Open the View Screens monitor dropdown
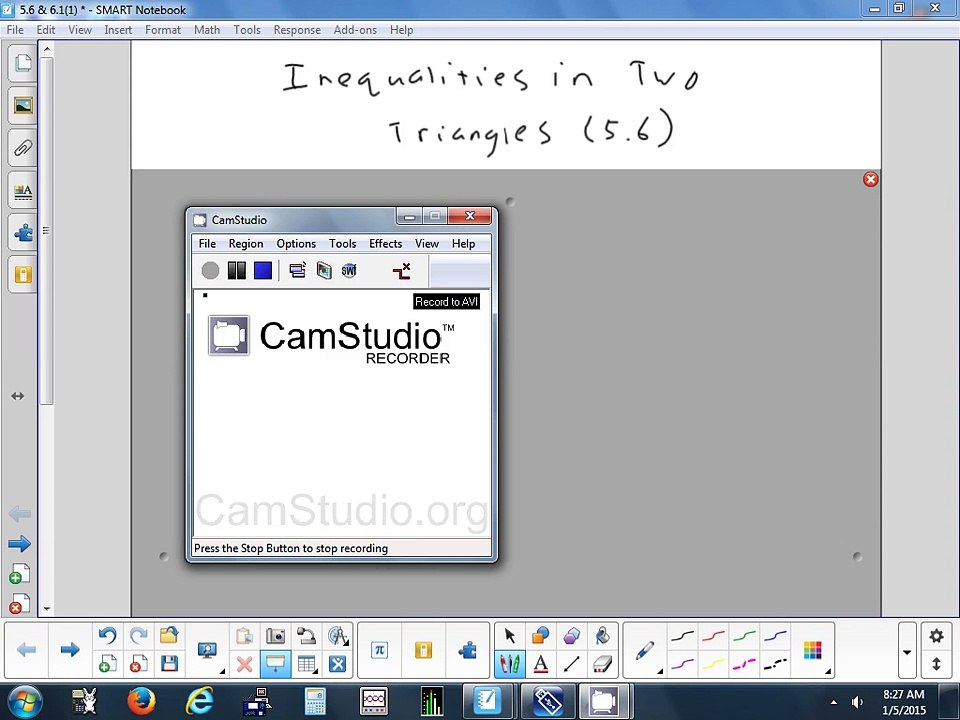This screenshot has height=720, width=960. coord(208,650)
